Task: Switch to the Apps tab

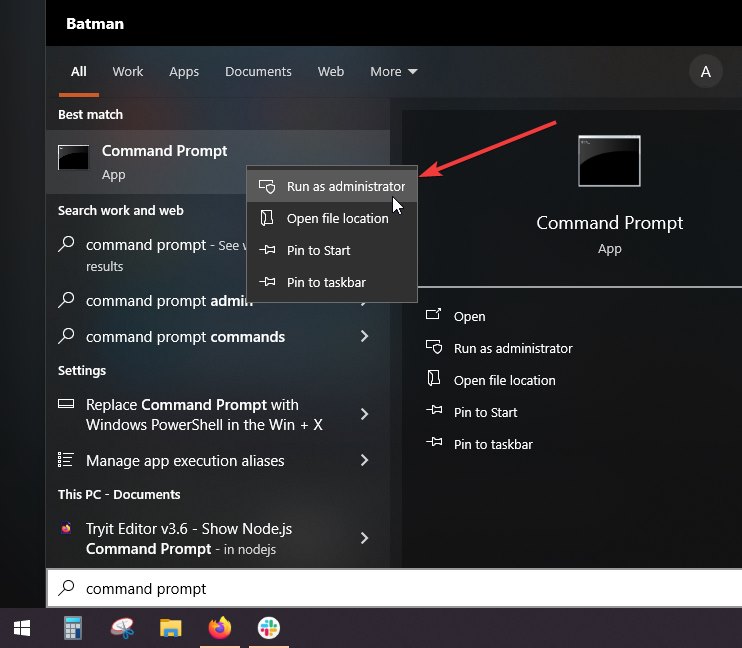Action: click(x=184, y=71)
